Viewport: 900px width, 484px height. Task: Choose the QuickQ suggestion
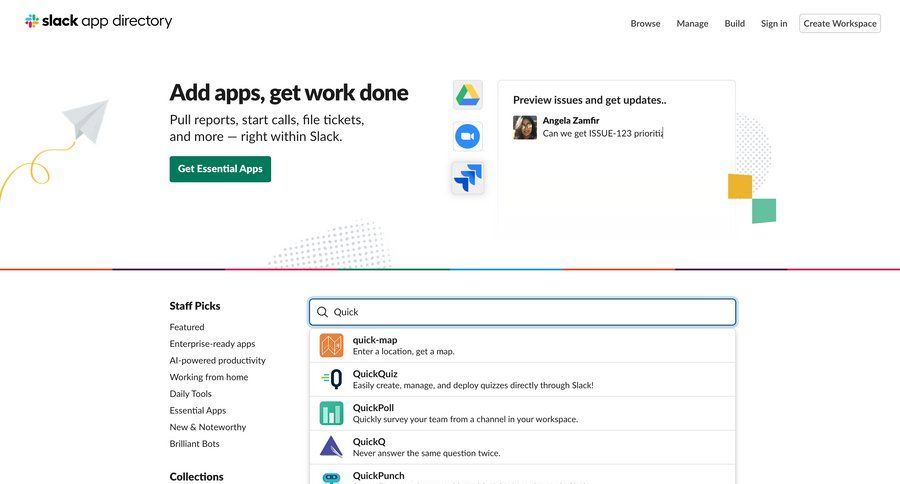522,447
